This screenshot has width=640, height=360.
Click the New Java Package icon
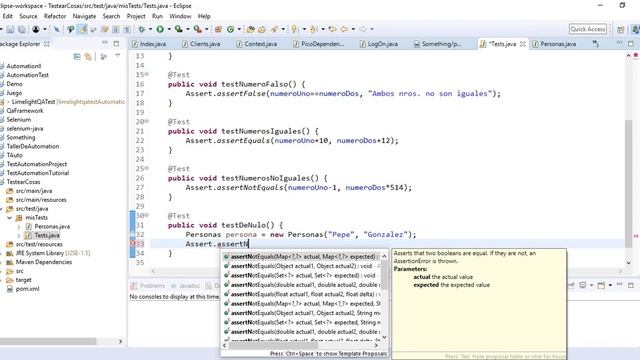tap(218, 29)
